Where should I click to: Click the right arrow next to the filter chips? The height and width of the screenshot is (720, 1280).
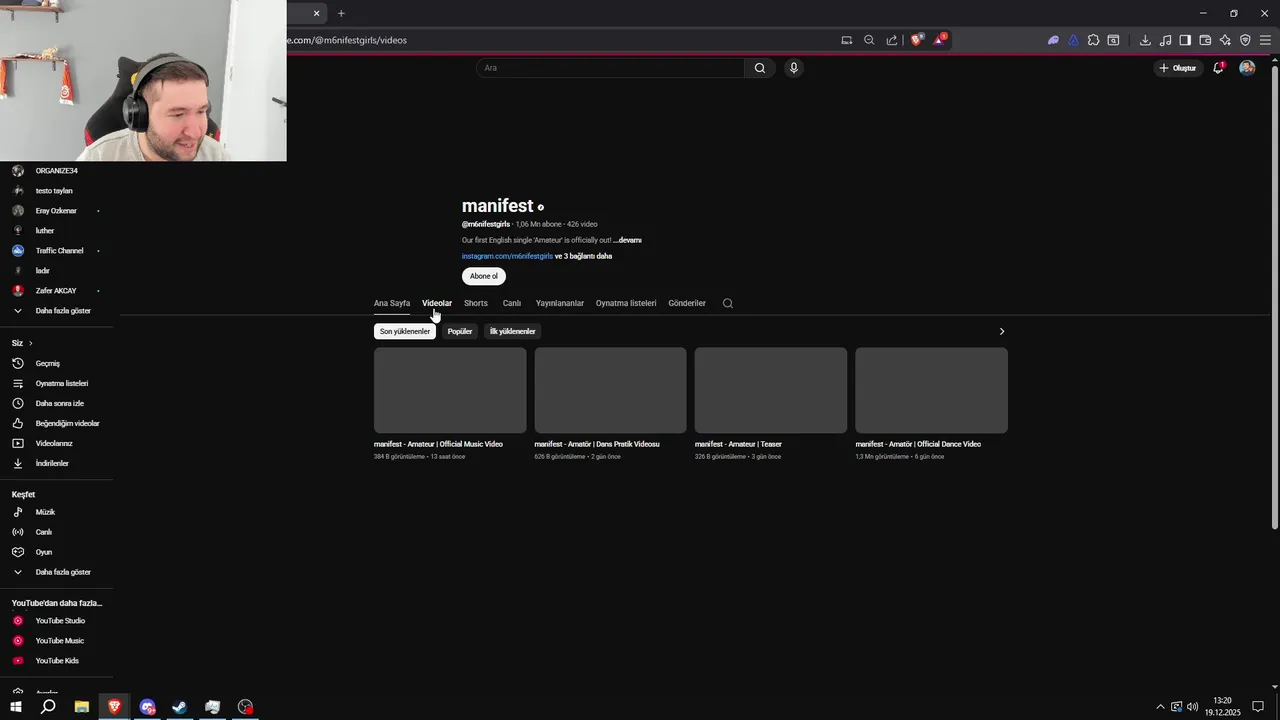pyautogui.click(x=1002, y=331)
